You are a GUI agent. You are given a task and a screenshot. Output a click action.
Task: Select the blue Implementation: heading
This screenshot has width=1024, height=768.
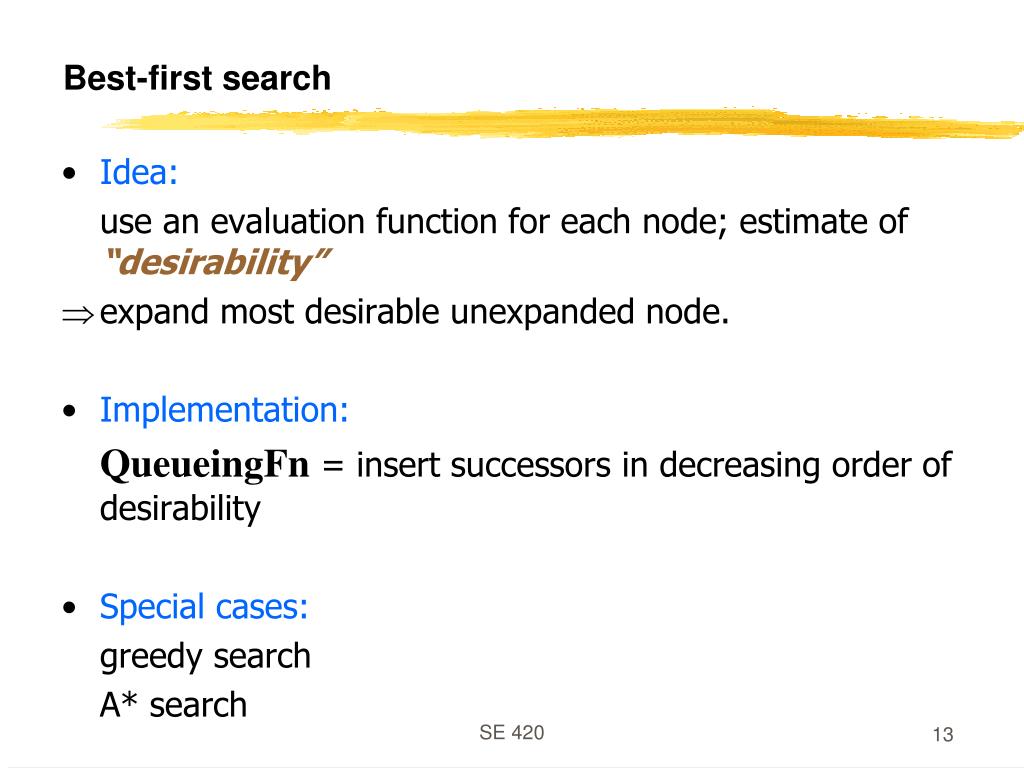(x=224, y=411)
